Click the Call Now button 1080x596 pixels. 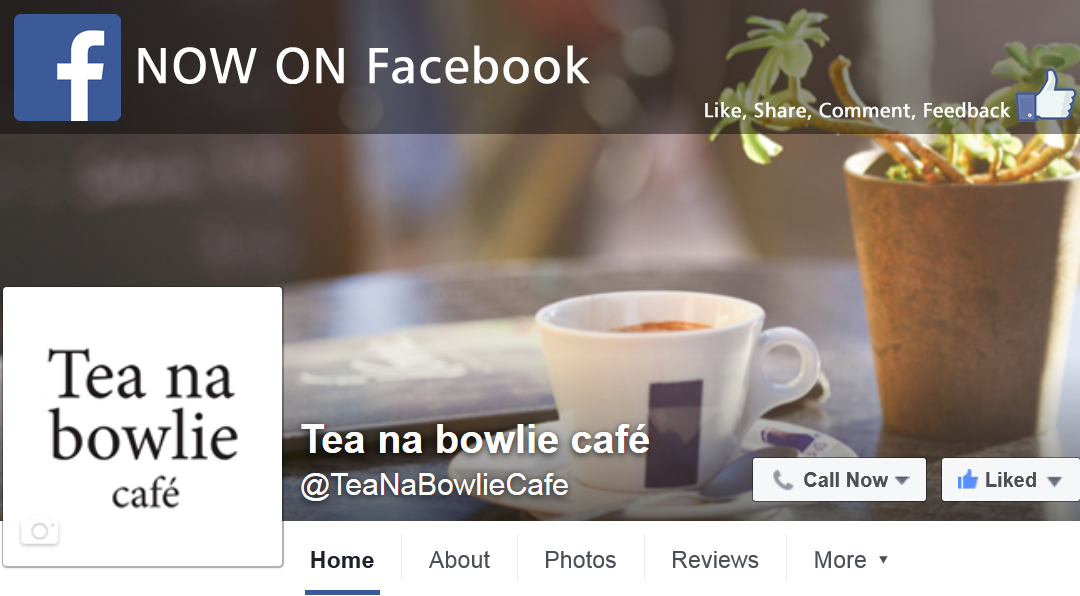(x=840, y=480)
